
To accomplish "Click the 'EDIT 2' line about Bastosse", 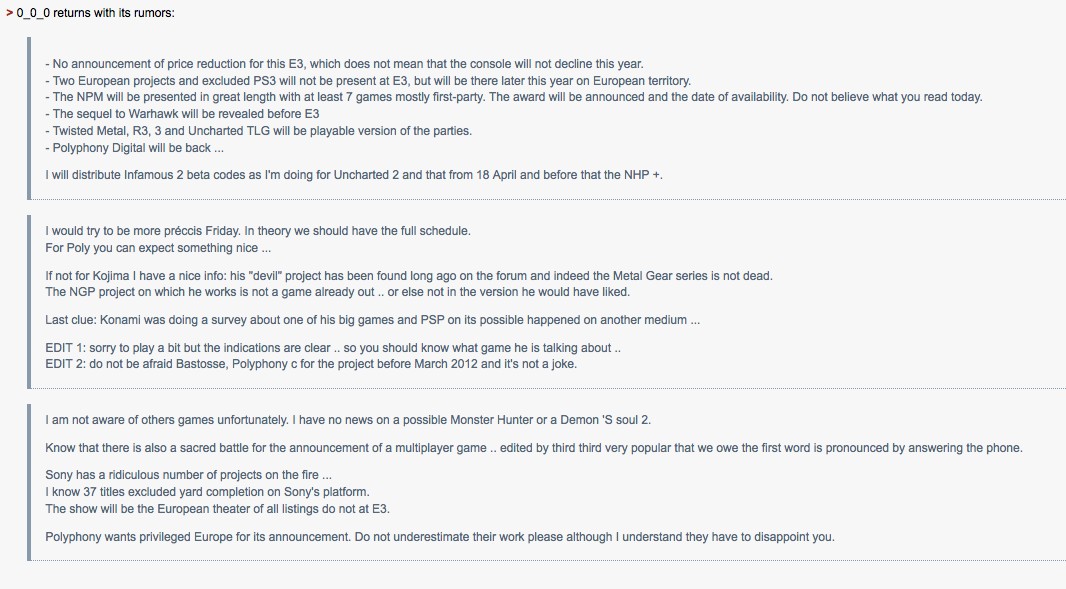I will (x=311, y=364).
